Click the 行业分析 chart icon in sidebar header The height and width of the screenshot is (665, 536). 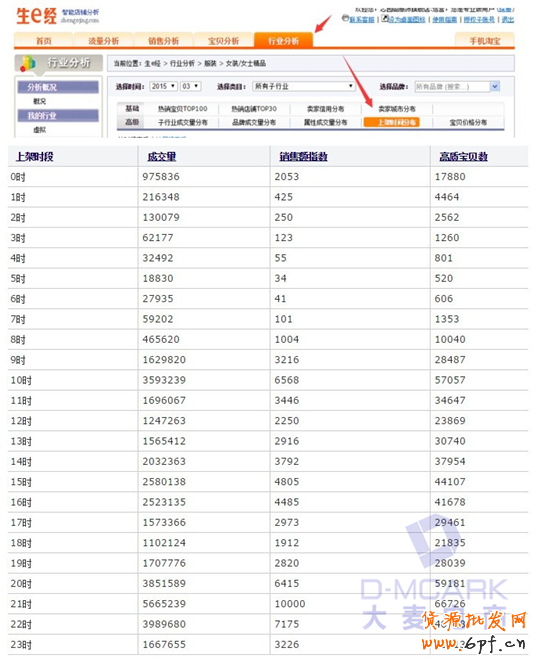[x=28, y=63]
